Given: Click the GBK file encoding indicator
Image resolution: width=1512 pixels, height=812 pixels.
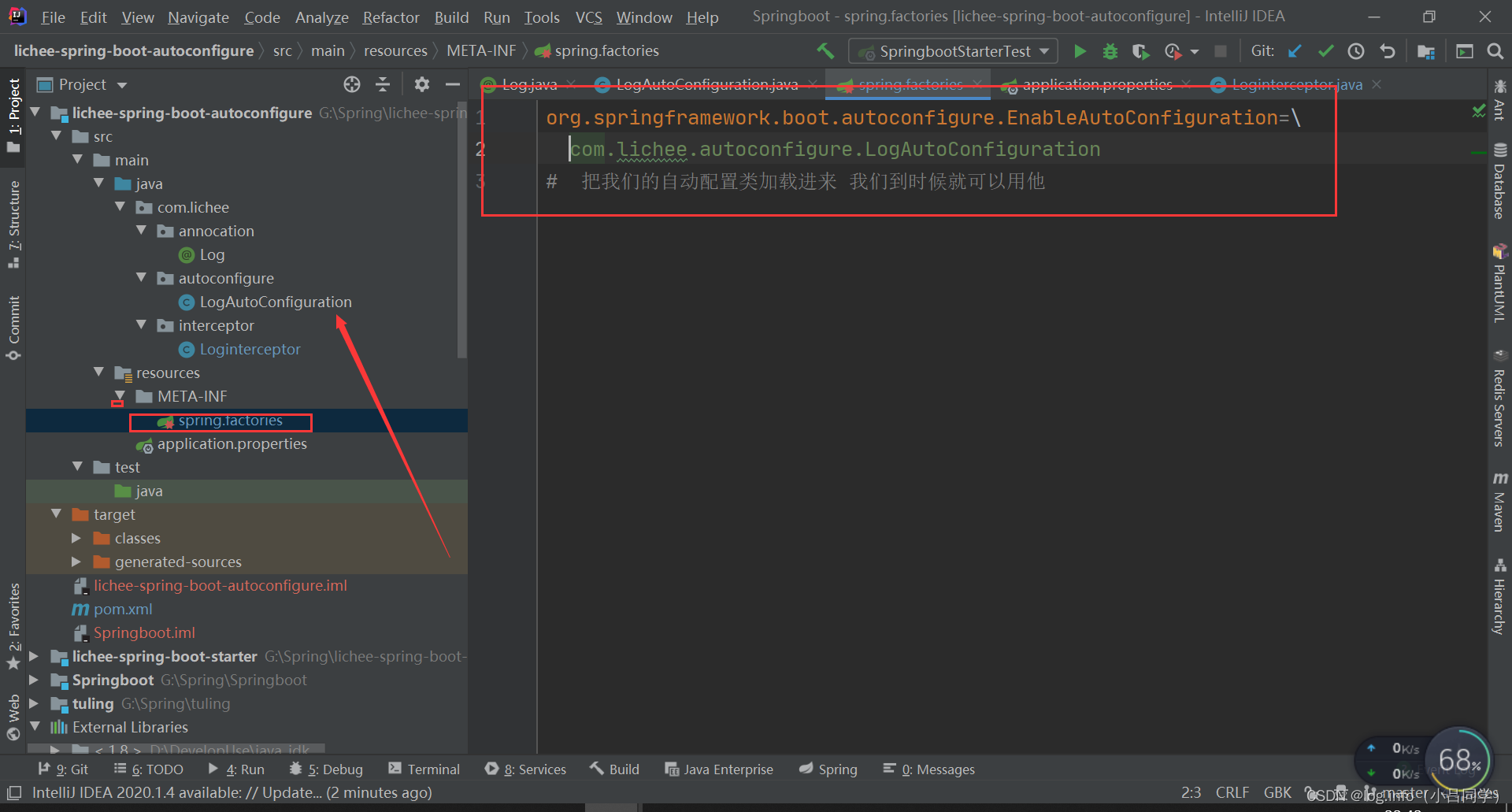Looking at the screenshot, I should pyautogui.click(x=1277, y=792).
